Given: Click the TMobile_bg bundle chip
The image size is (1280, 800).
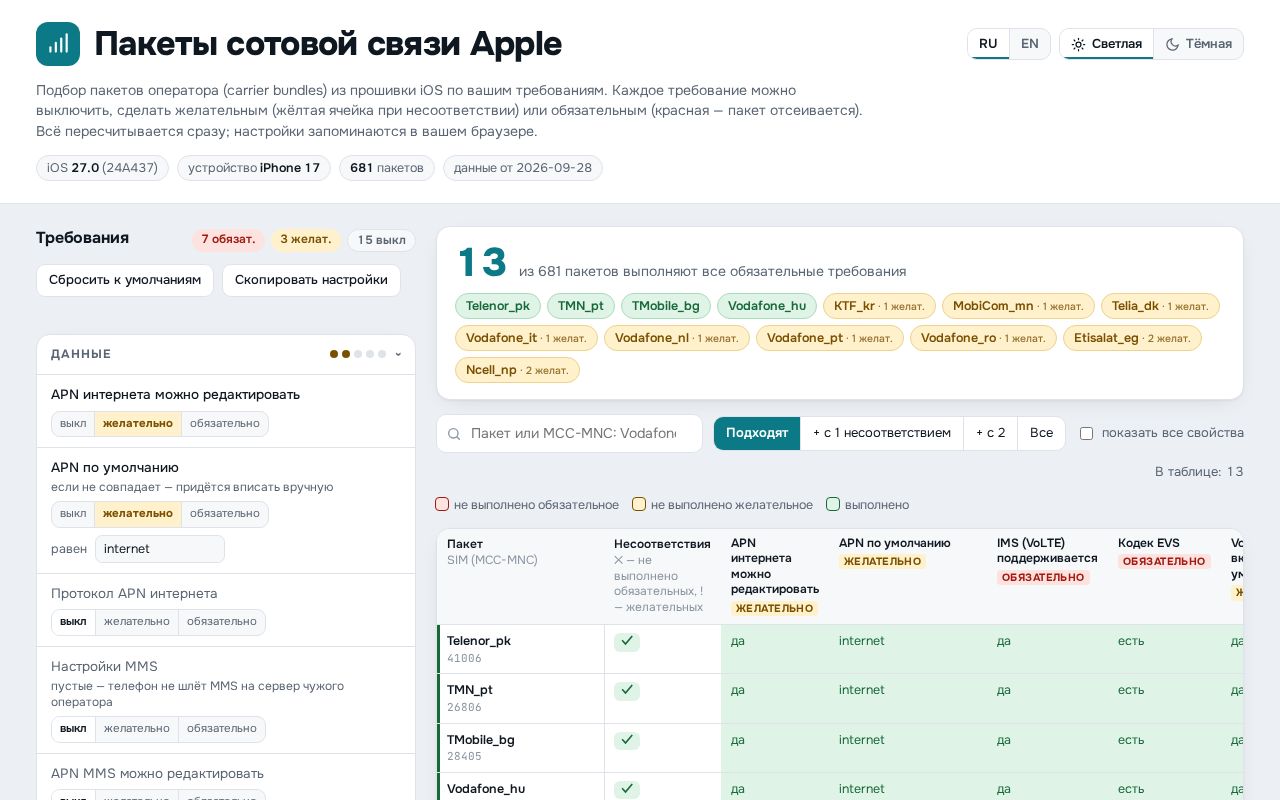Looking at the screenshot, I should coord(666,306).
